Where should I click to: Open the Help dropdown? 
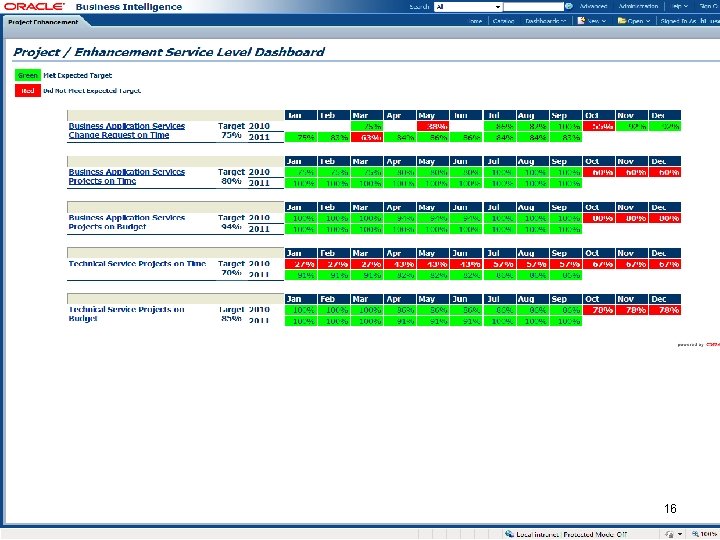pos(679,6)
